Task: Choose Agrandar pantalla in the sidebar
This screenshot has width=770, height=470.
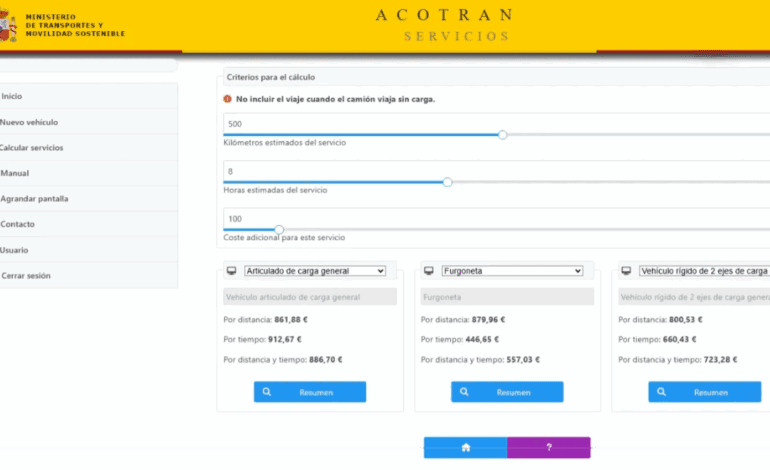Action: coord(88,198)
